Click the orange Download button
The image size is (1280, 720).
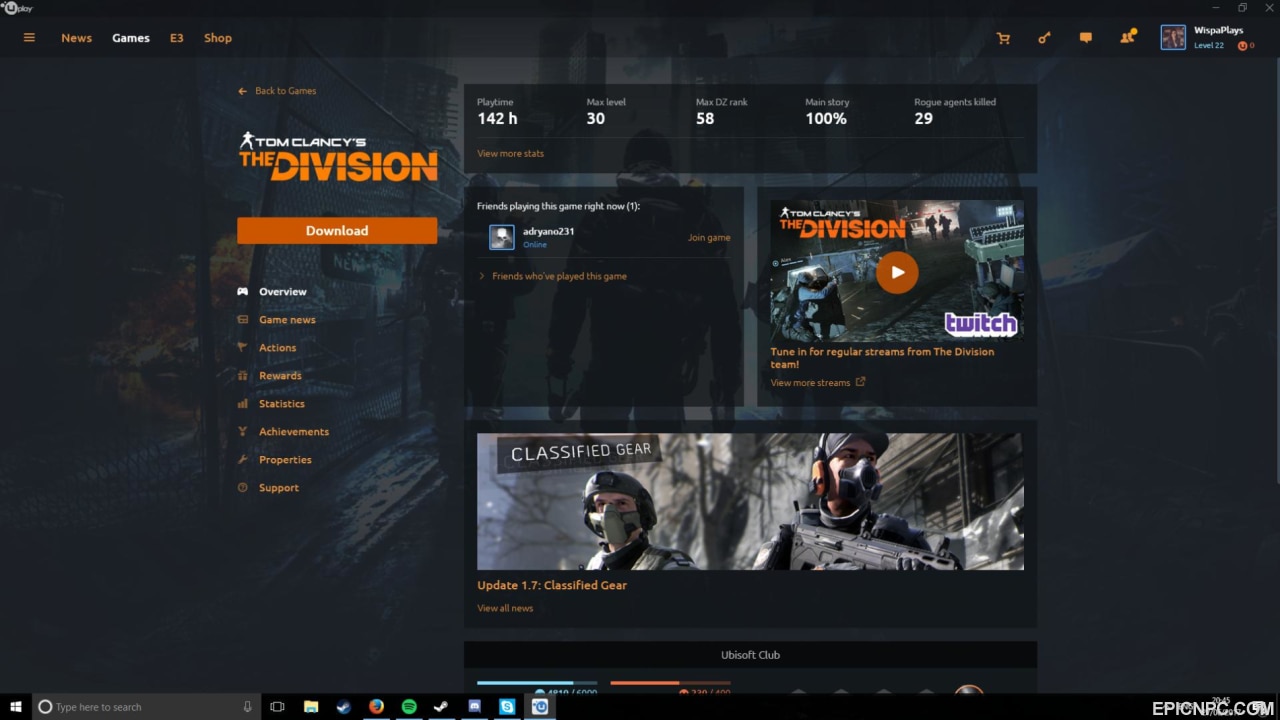337,230
